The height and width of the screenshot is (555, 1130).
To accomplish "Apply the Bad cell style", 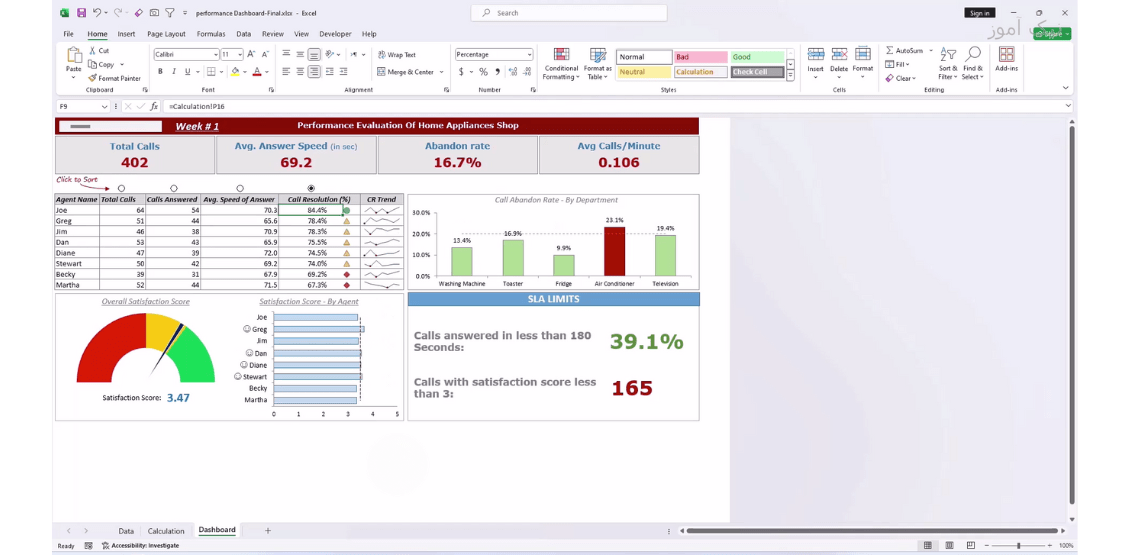I will pos(700,57).
